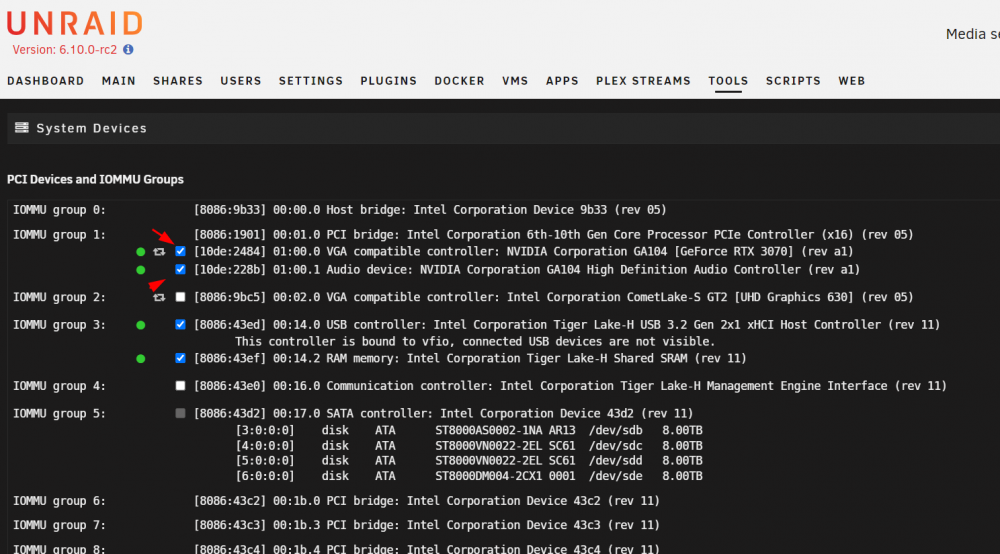Click the /dev/sdd disk row

(x=469, y=460)
